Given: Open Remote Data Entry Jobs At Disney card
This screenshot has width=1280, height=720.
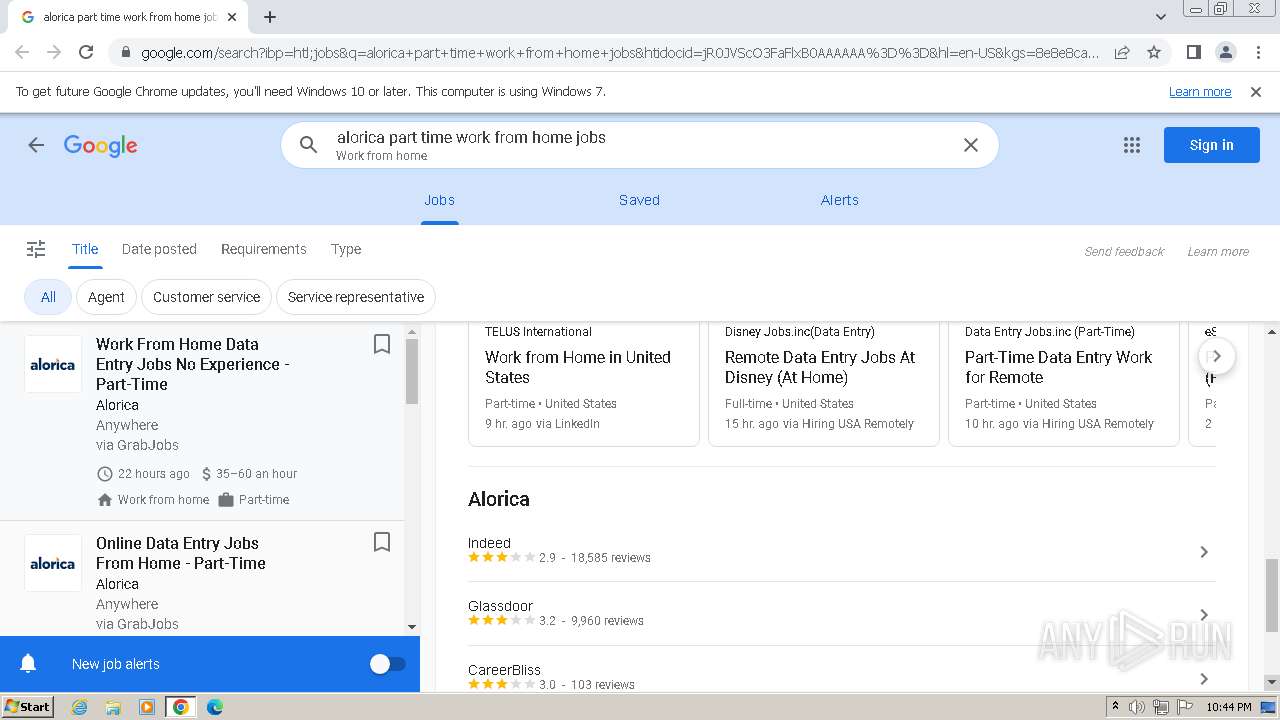Looking at the screenshot, I should click(x=823, y=384).
